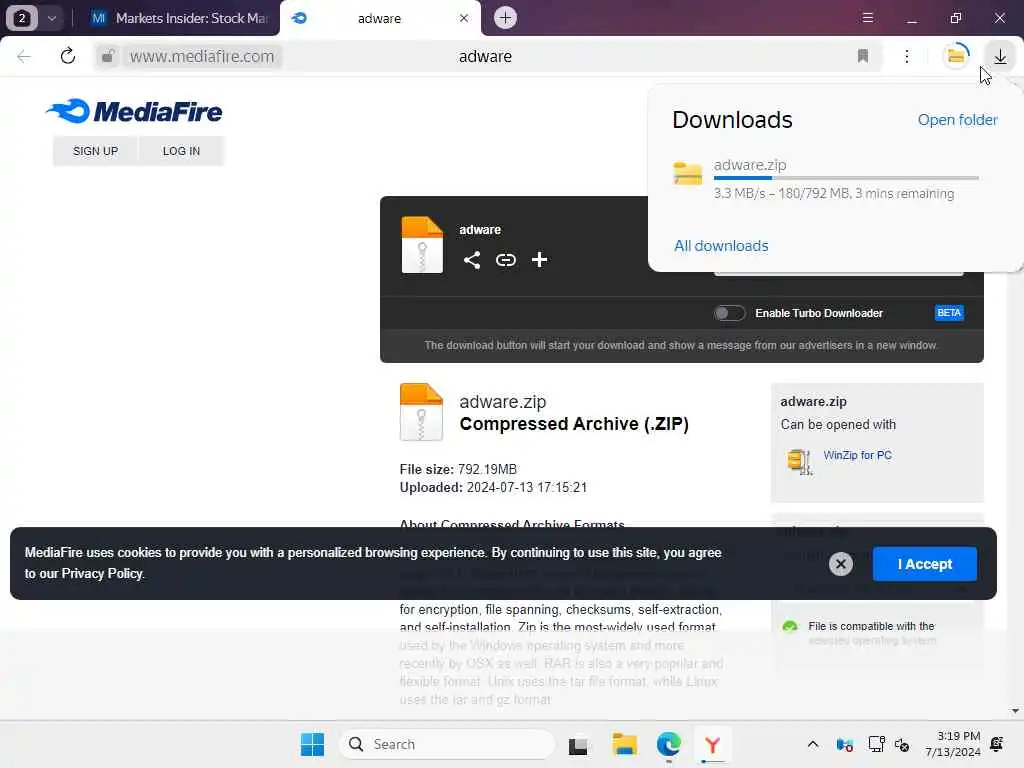Click the page scrollbar down arrow
The image size is (1024, 768).
coord(1015,711)
